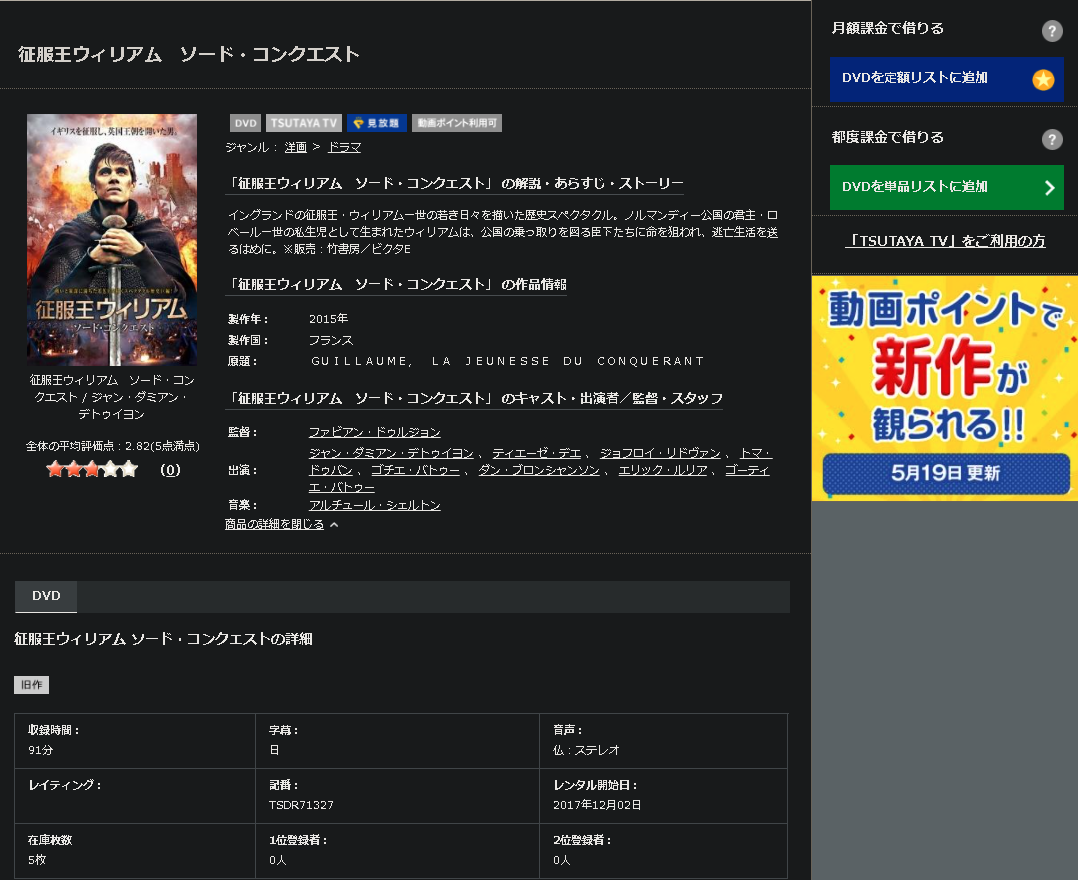The height and width of the screenshot is (880, 1078).
Task: Click the 都度課金で借りる heading
Action: coord(888,137)
